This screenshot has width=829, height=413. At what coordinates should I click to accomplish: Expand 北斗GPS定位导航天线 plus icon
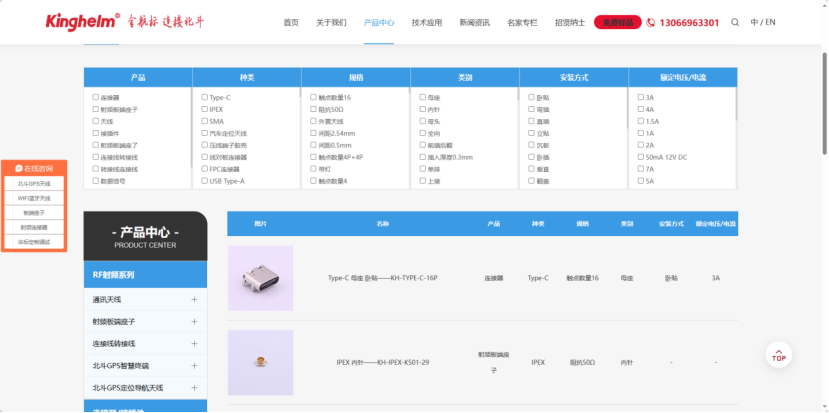[194, 388]
